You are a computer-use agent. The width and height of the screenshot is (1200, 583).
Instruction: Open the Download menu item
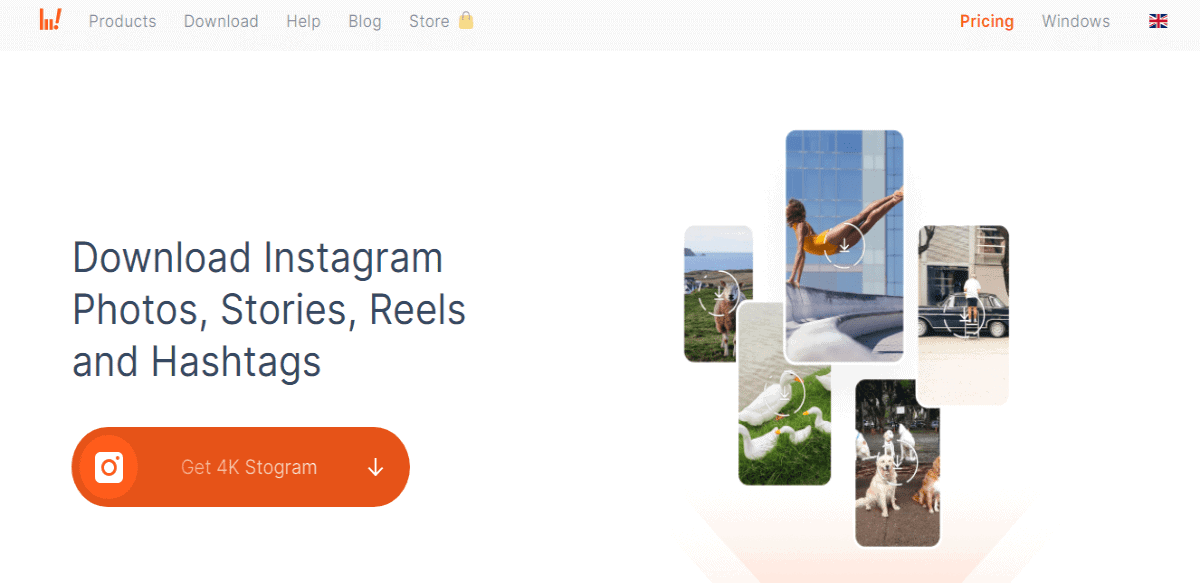click(x=221, y=21)
